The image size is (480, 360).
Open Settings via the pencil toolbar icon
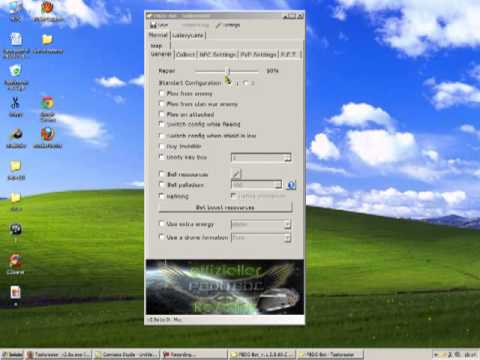[219, 25]
